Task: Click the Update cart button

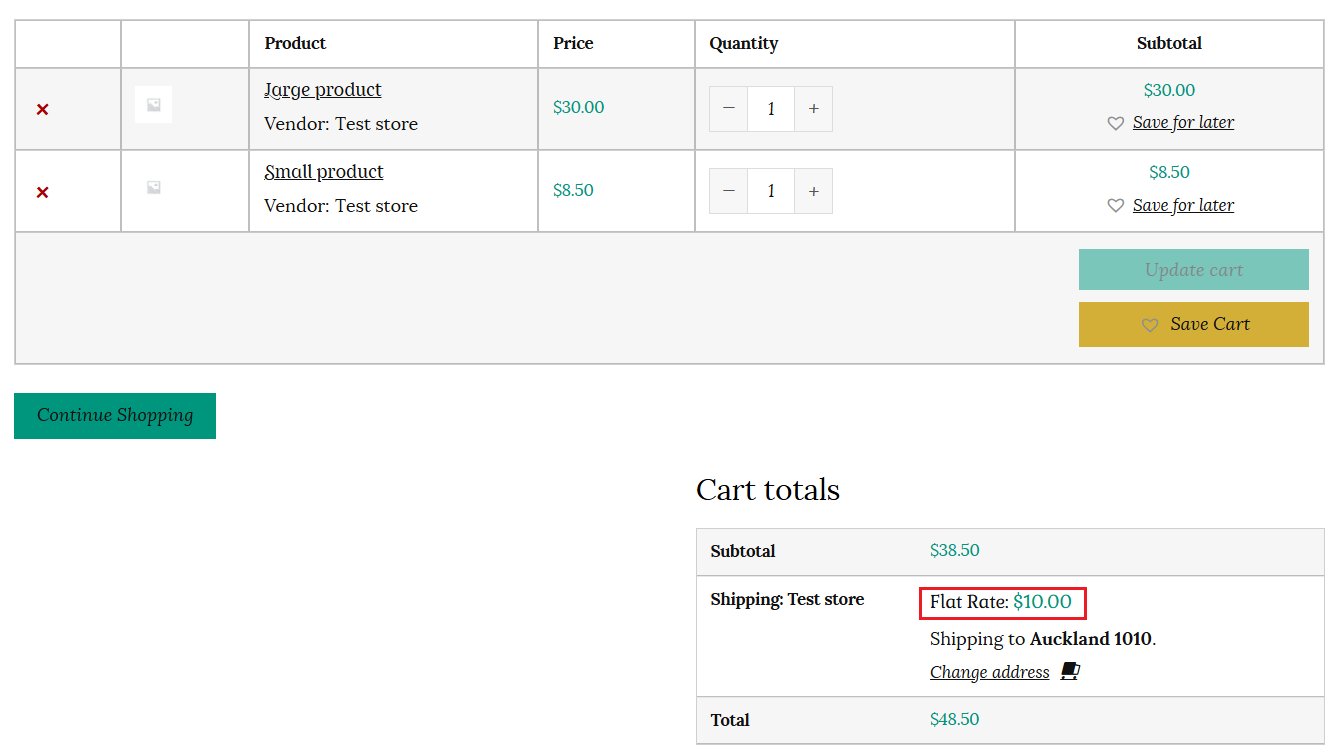Action: tap(1194, 270)
